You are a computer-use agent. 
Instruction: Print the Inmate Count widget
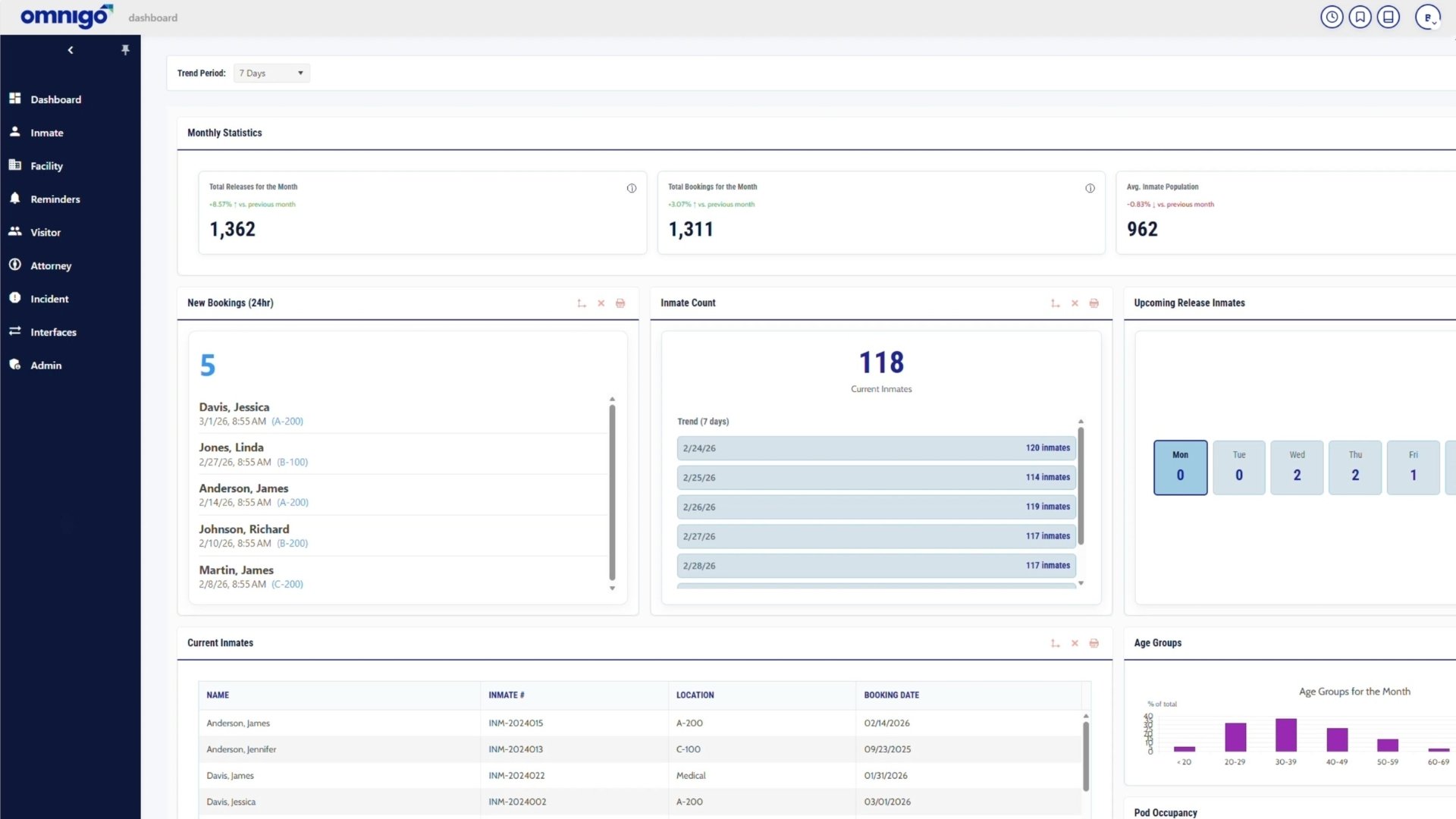click(x=1094, y=303)
